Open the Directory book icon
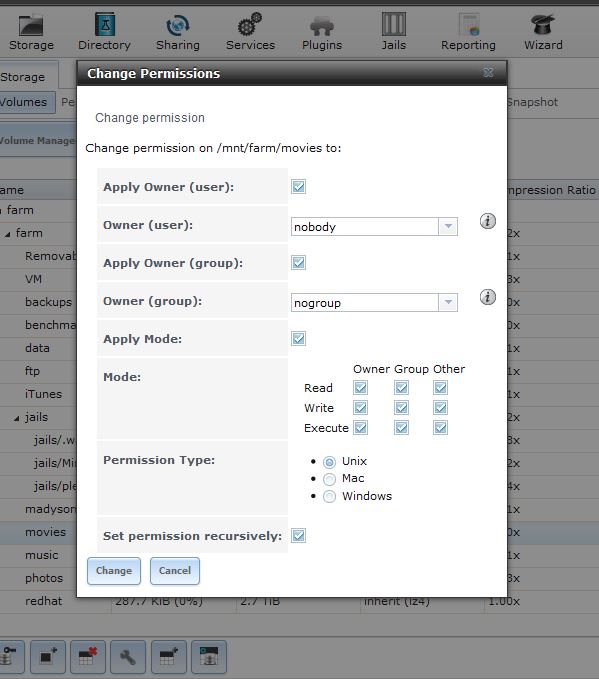Viewport: 599px width, 679px height. coord(105,24)
